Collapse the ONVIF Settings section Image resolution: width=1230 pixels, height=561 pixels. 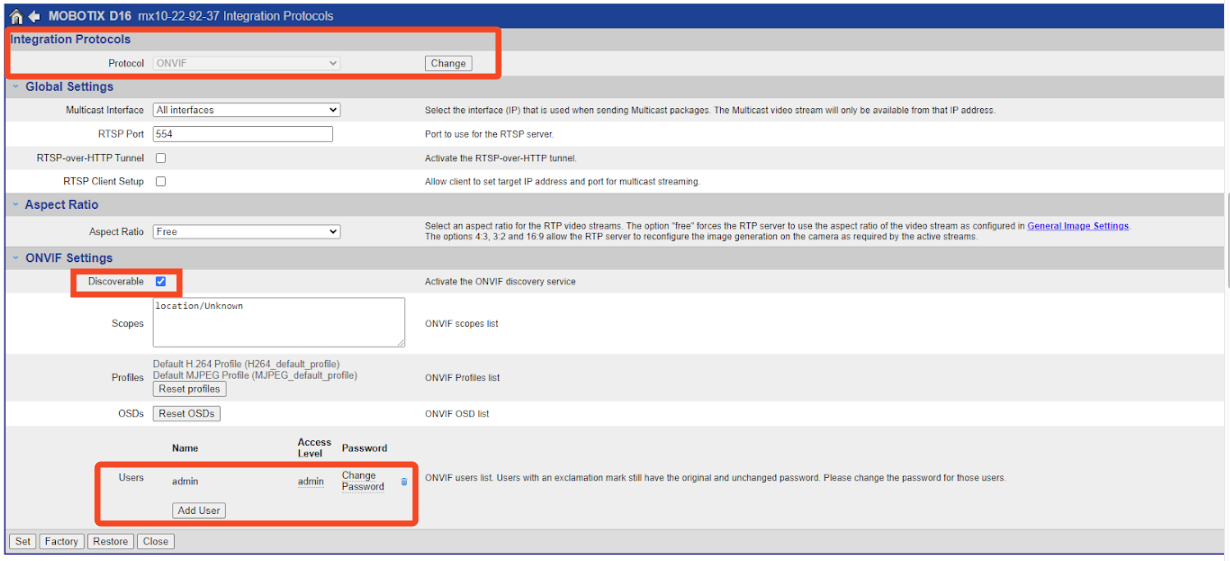pyautogui.click(x=16, y=258)
